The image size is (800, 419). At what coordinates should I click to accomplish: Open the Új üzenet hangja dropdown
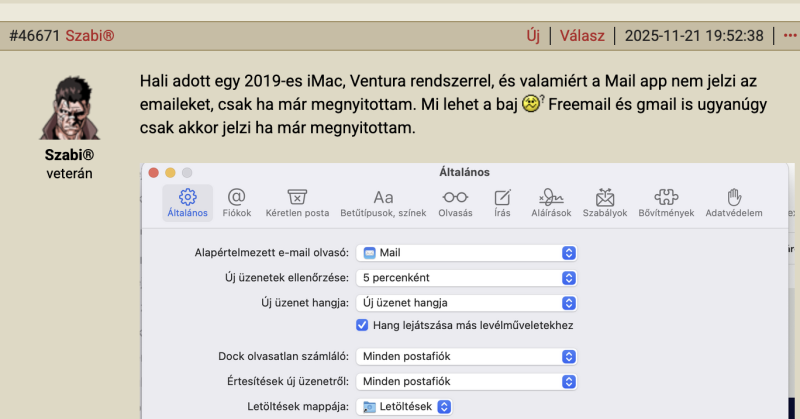468,302
